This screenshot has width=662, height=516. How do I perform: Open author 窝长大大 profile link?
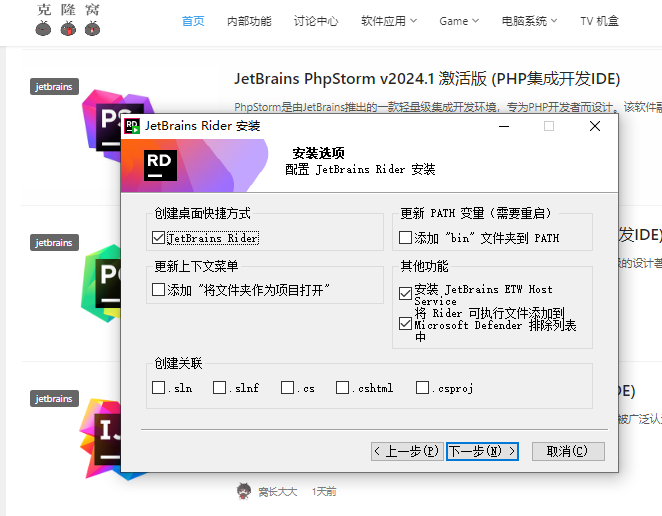pyautogui.click(x=277, y=492)
